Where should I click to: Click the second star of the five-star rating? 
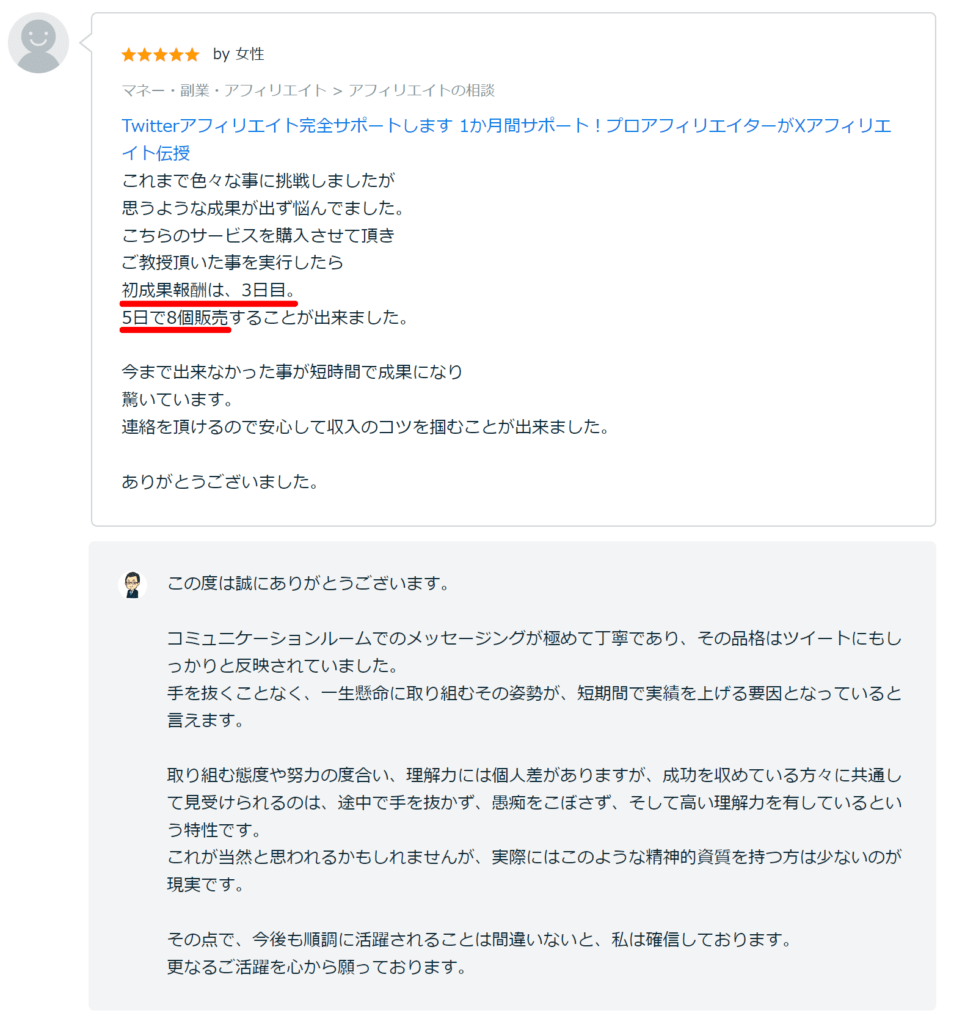tap(143, 55)
